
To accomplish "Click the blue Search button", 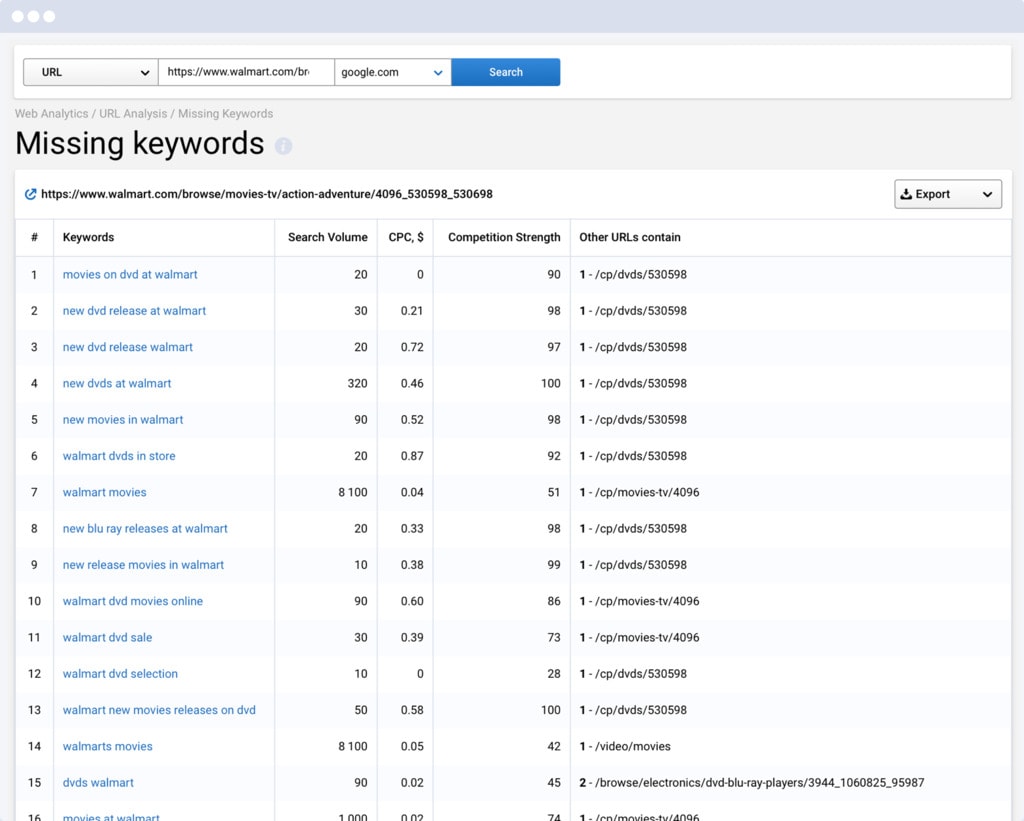I will click(505, 72).
